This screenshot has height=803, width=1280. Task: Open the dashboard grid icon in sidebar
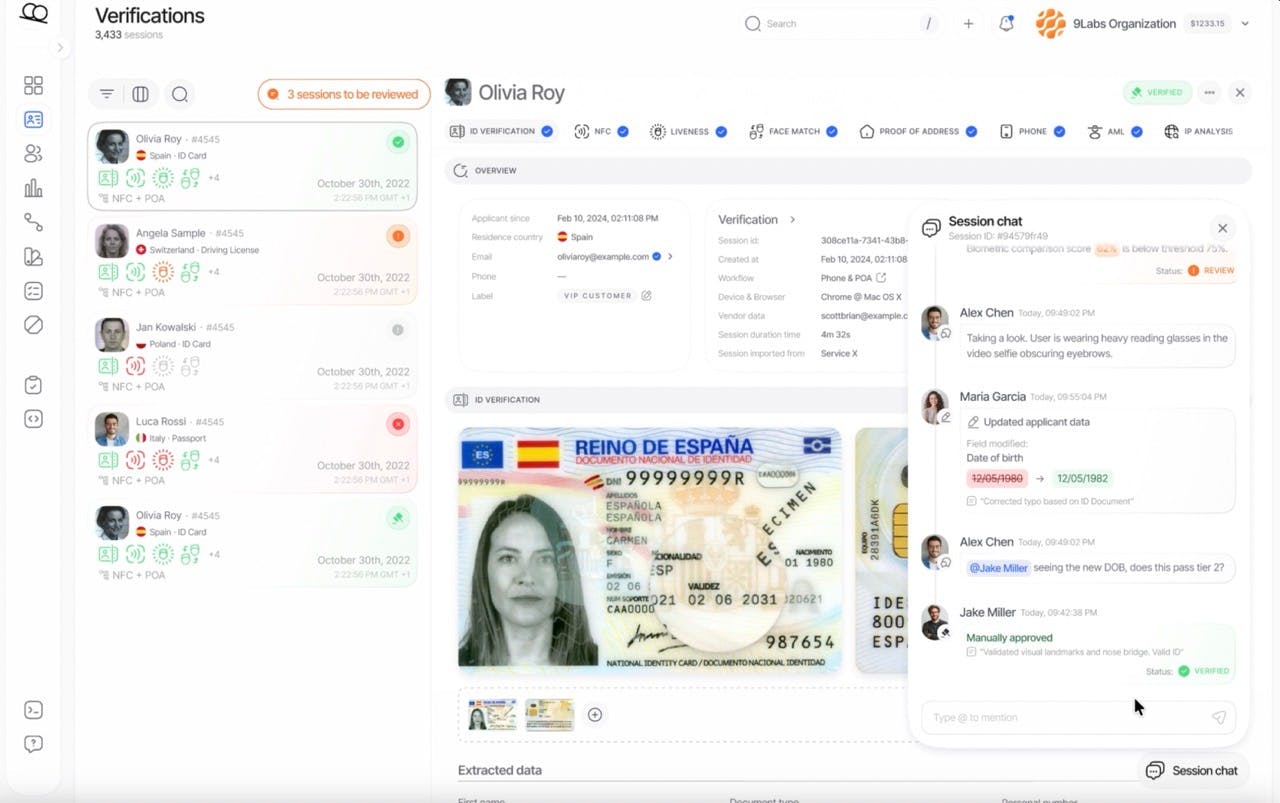point(33,85)
